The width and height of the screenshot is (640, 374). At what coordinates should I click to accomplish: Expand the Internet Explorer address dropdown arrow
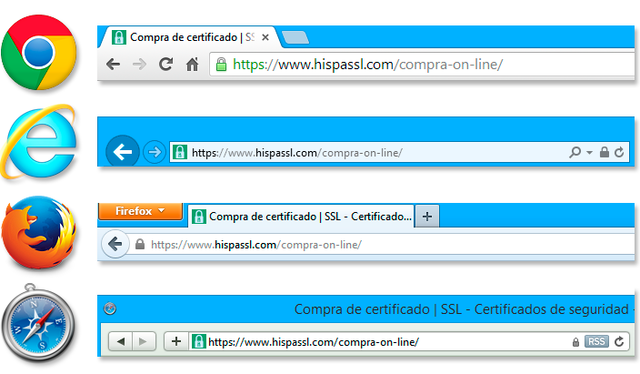click(589, 152)
